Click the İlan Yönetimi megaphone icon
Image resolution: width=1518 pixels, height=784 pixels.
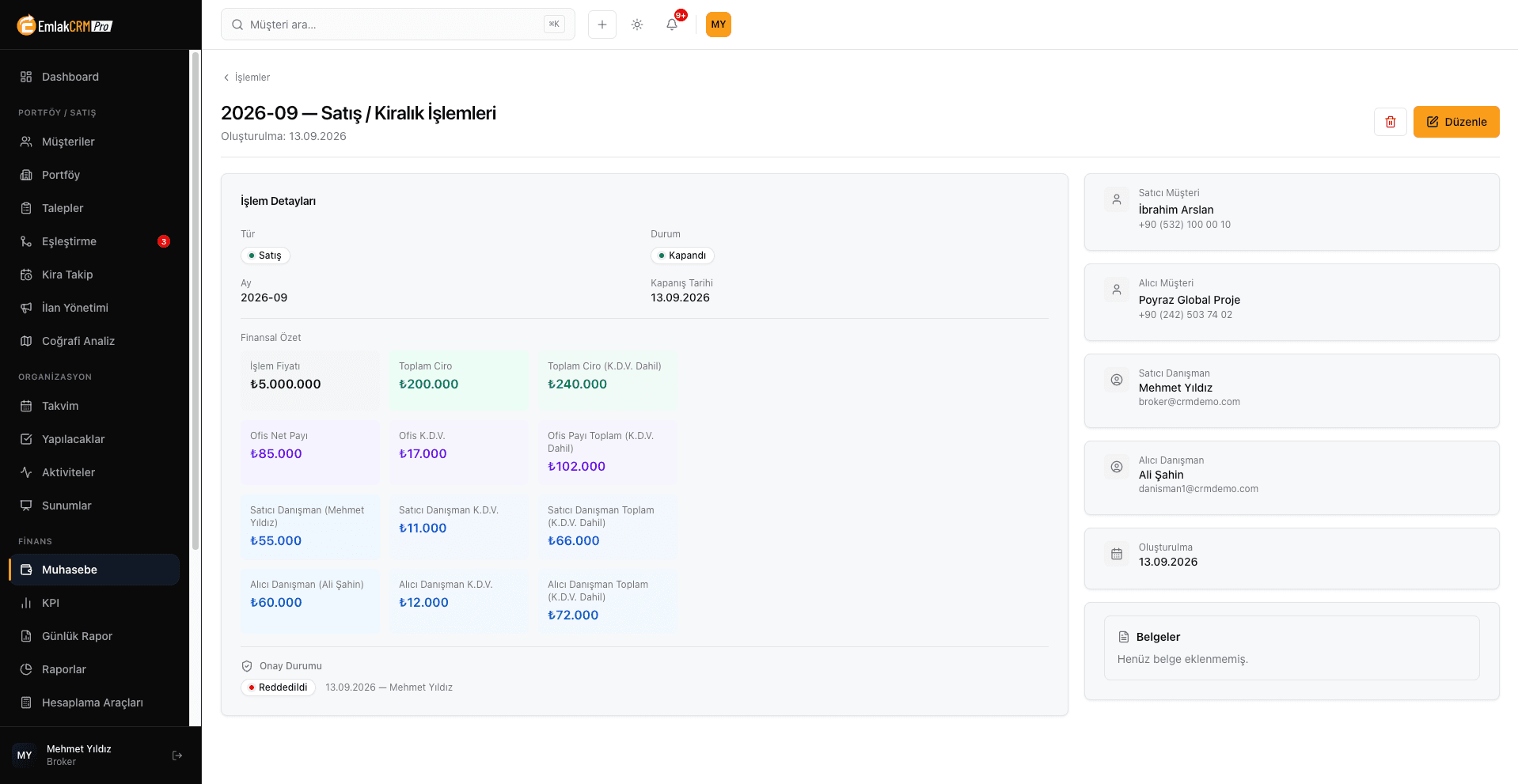pyautogui.click(x=26, y=308)
